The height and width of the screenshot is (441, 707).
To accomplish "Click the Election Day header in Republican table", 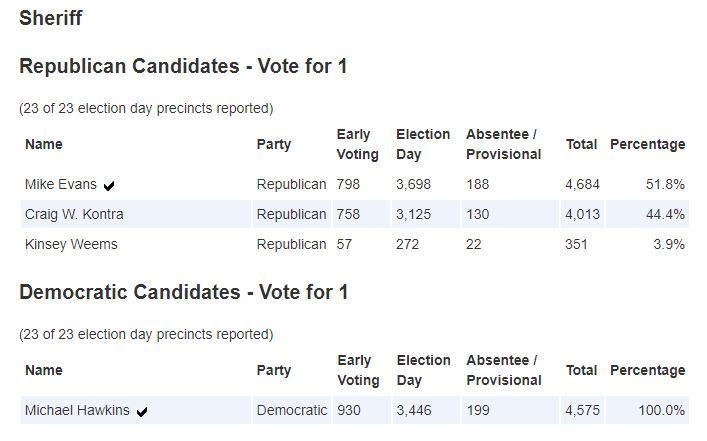I will (x=423, y=144).
